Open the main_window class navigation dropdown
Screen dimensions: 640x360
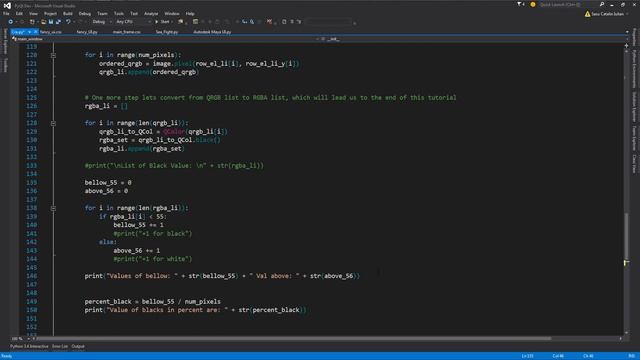pyautogui.click(x=165, y=39)
